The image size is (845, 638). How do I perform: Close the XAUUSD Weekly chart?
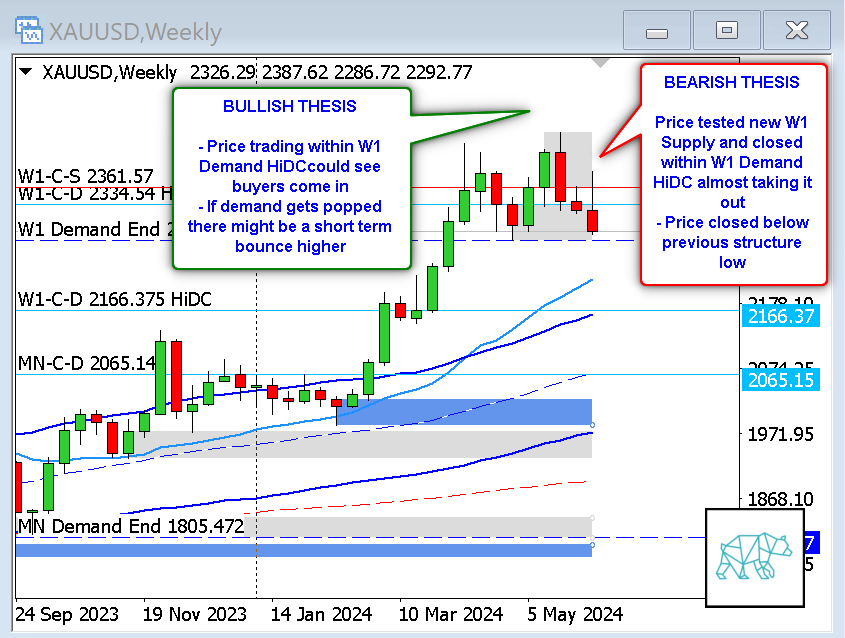796,32
